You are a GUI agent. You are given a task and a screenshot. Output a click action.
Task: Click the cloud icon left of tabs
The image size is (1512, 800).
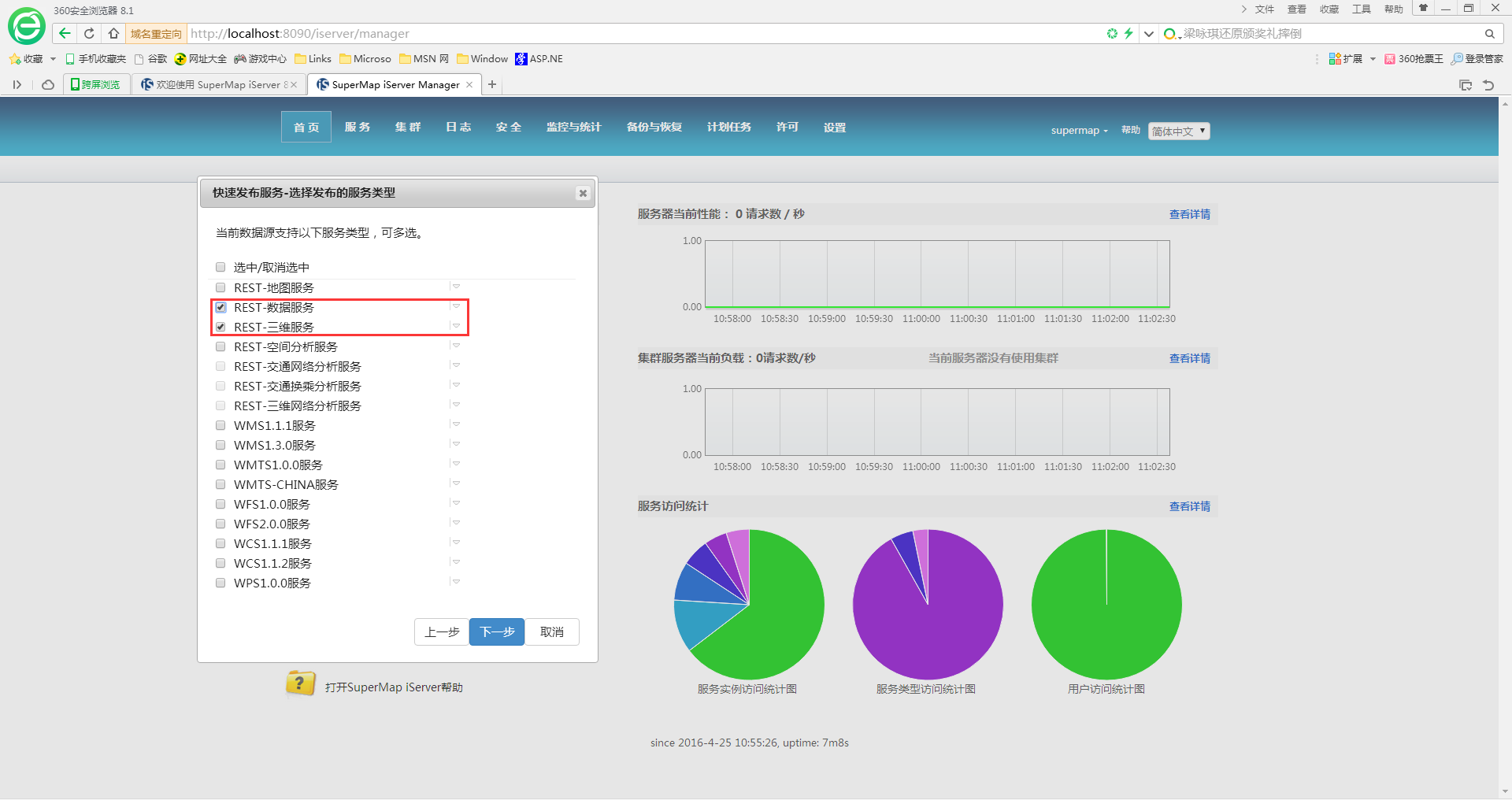pyautogui.click(x=48, y=84)
